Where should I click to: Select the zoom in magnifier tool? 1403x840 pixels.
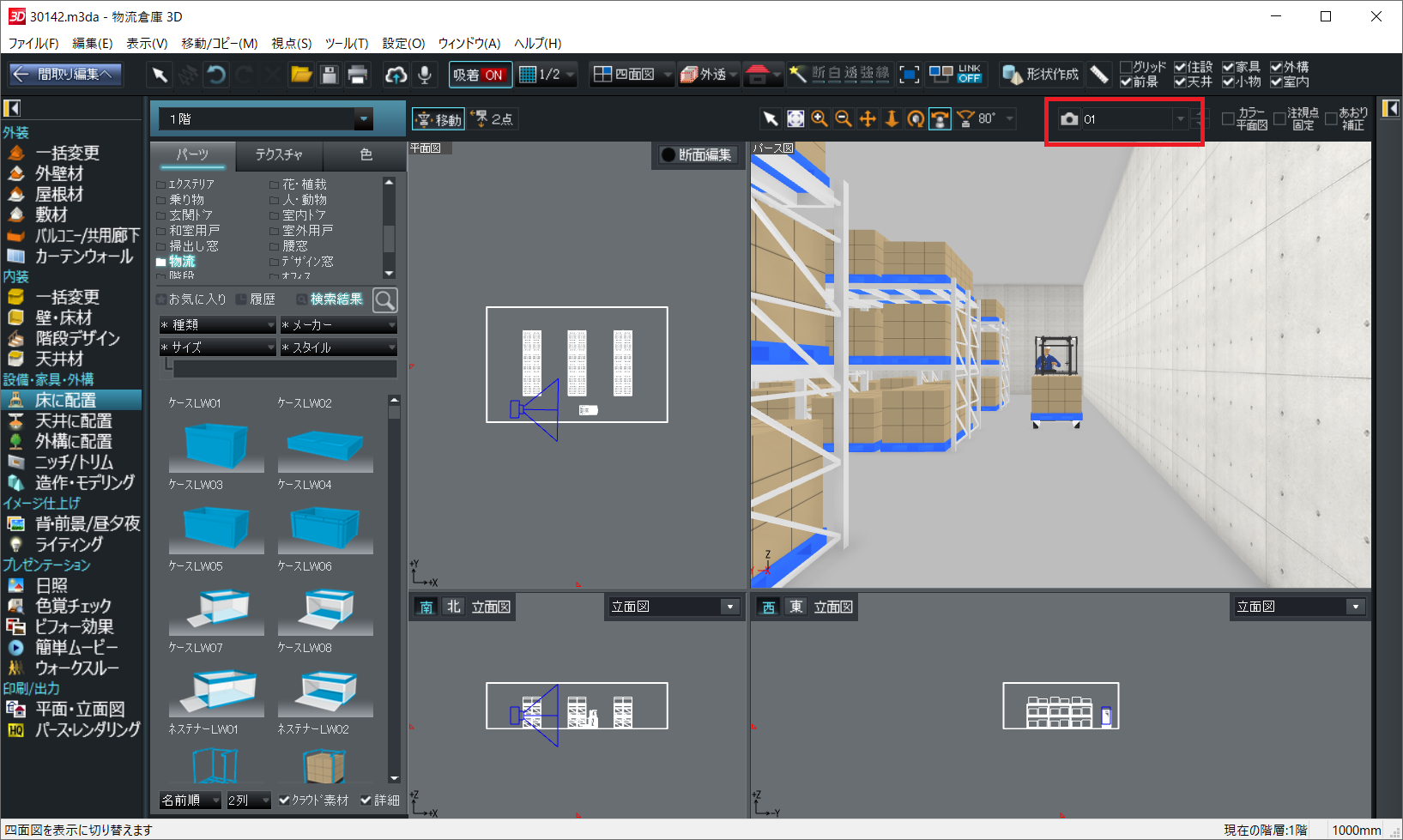[x=819, y=119]
